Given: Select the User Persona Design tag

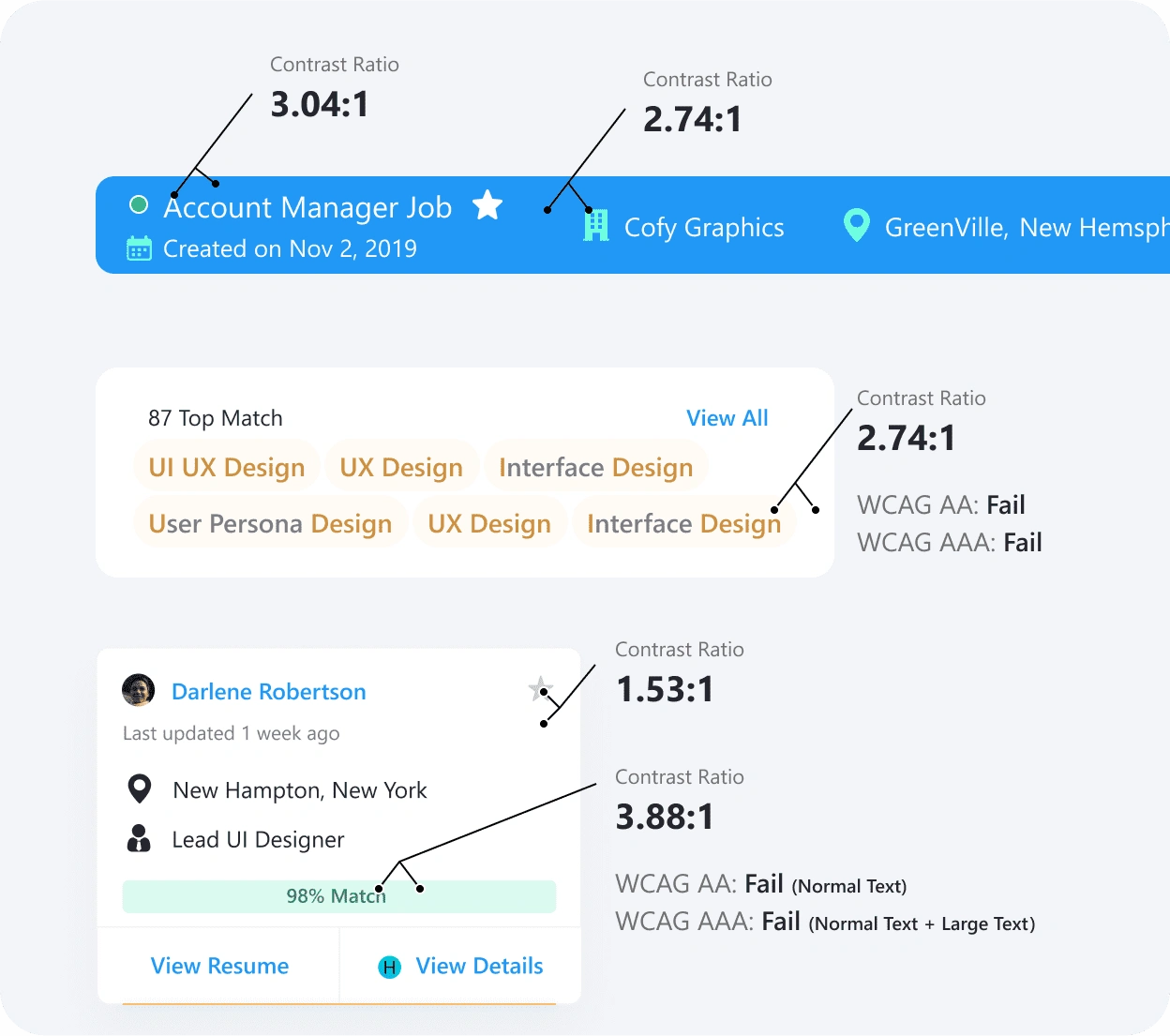Looking at the screenshot, I should 270,523.
